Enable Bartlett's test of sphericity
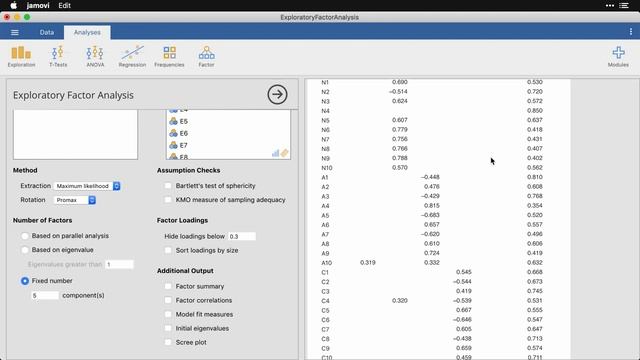 click(x=168, y=186)
